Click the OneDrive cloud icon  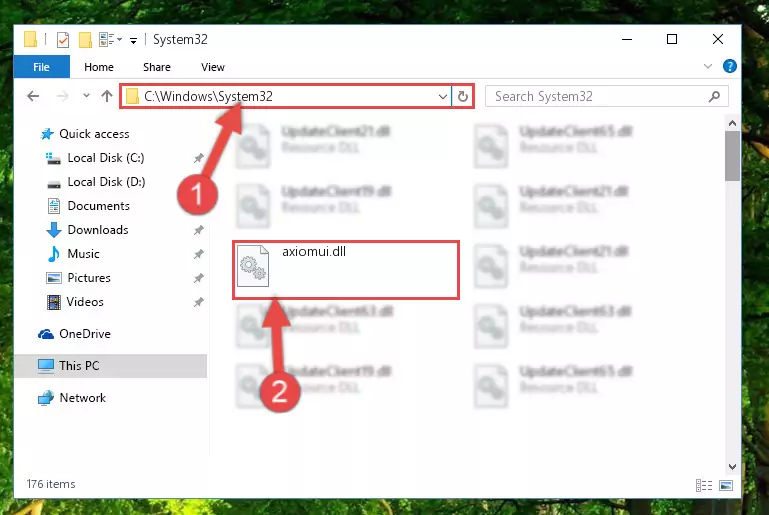pos(46,335)
